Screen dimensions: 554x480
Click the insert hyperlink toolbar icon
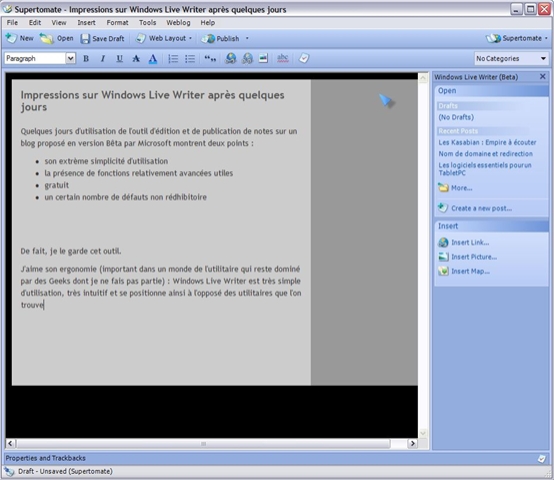[231, 58]
